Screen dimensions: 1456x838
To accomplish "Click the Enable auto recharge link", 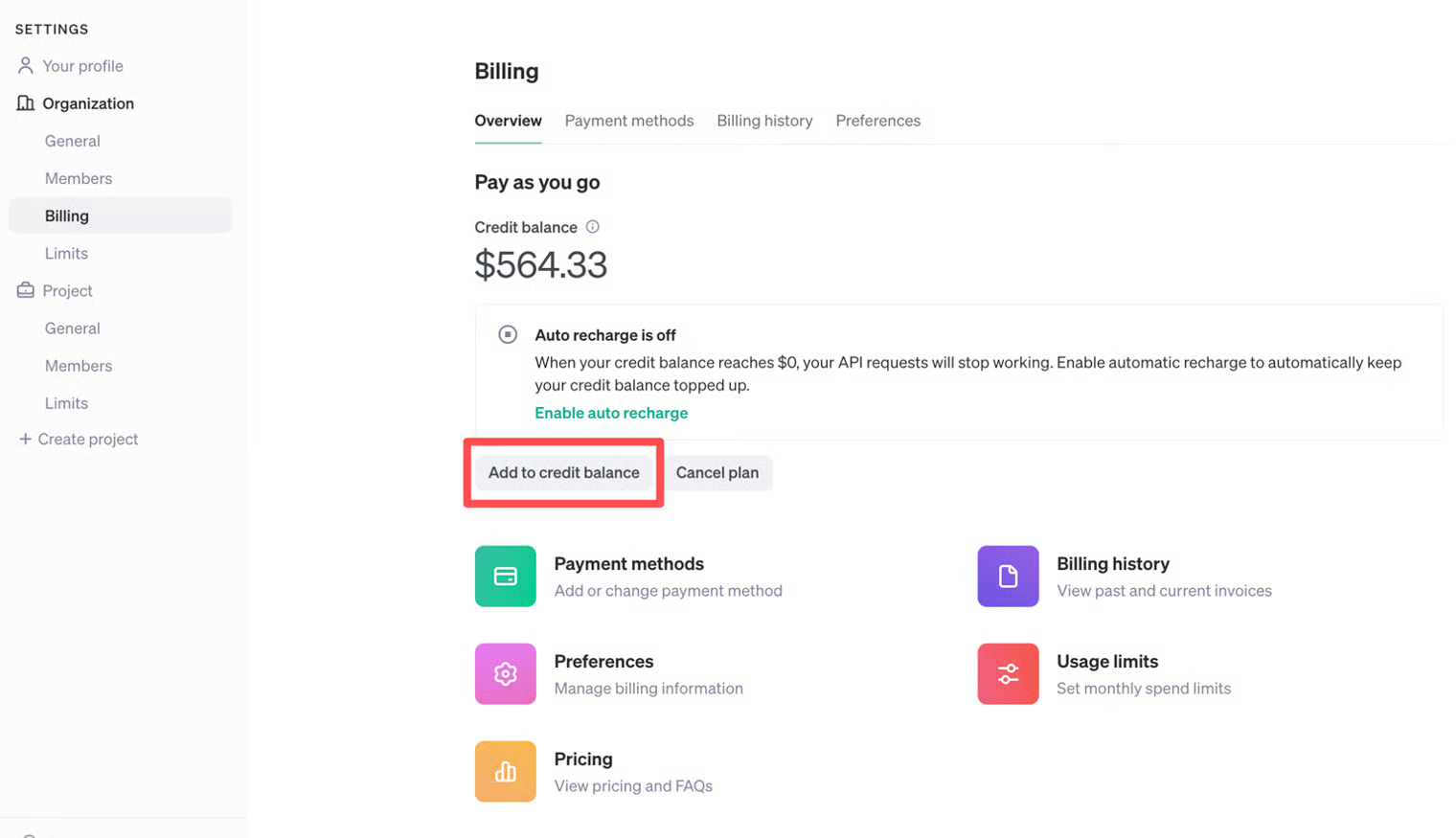I will (611, 413).
